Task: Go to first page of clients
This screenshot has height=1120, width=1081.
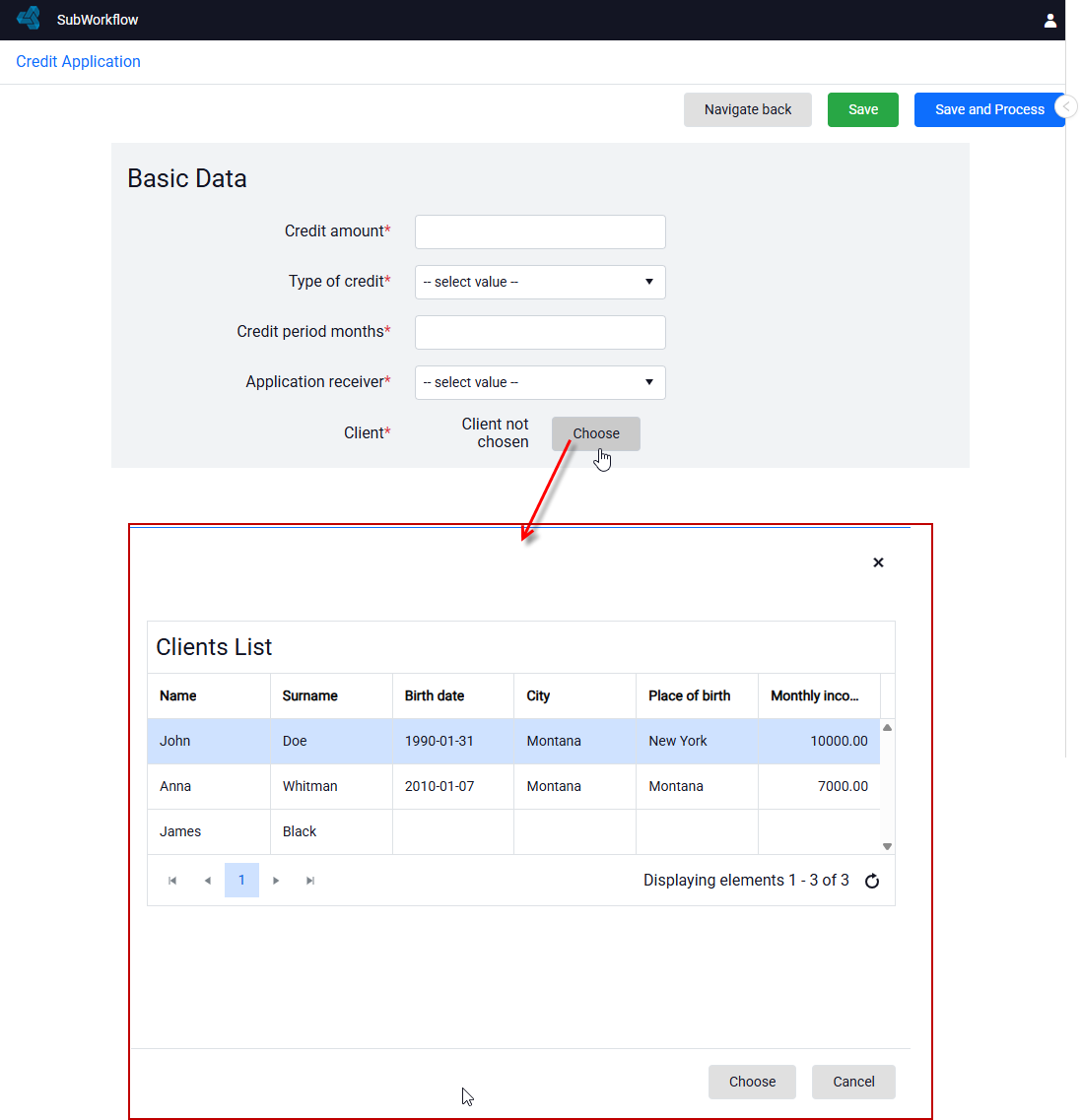Action: [172, 881]
